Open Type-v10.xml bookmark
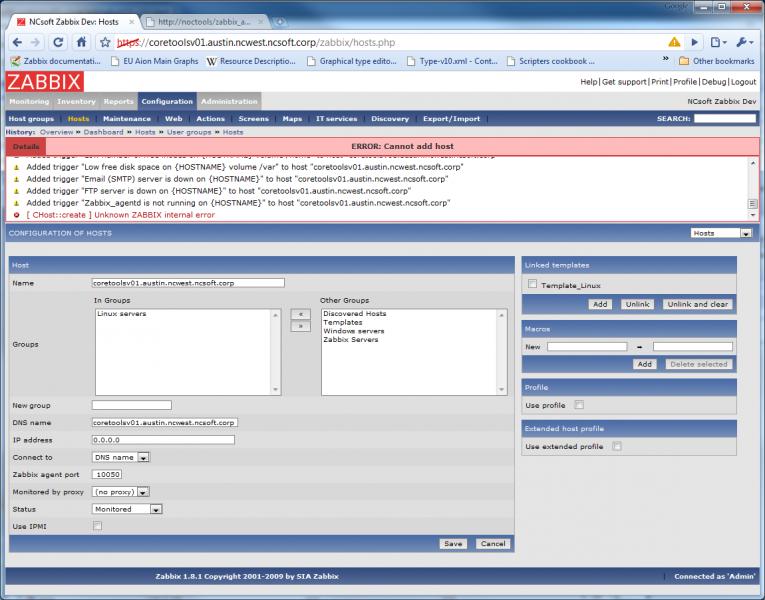The image size is (765, 600). (452, 61)
